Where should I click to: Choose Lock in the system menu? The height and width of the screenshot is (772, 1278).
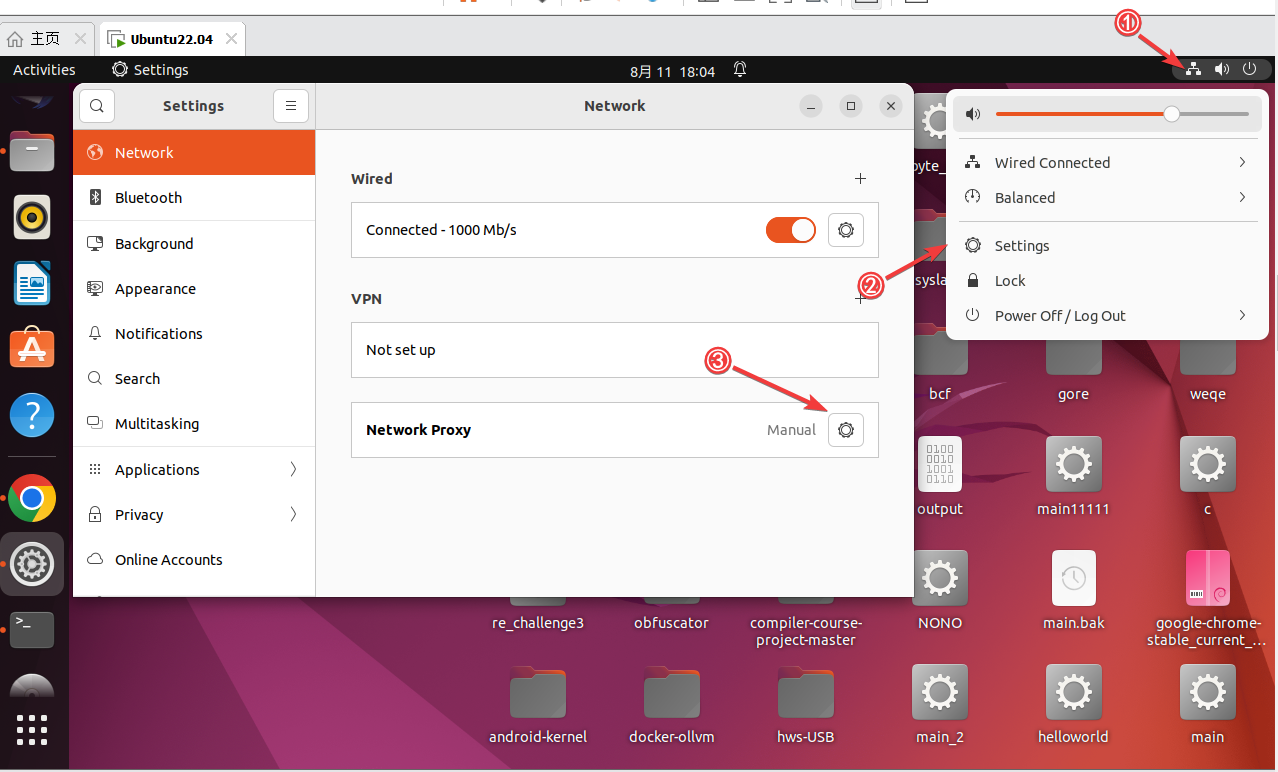pos(1108,281)
